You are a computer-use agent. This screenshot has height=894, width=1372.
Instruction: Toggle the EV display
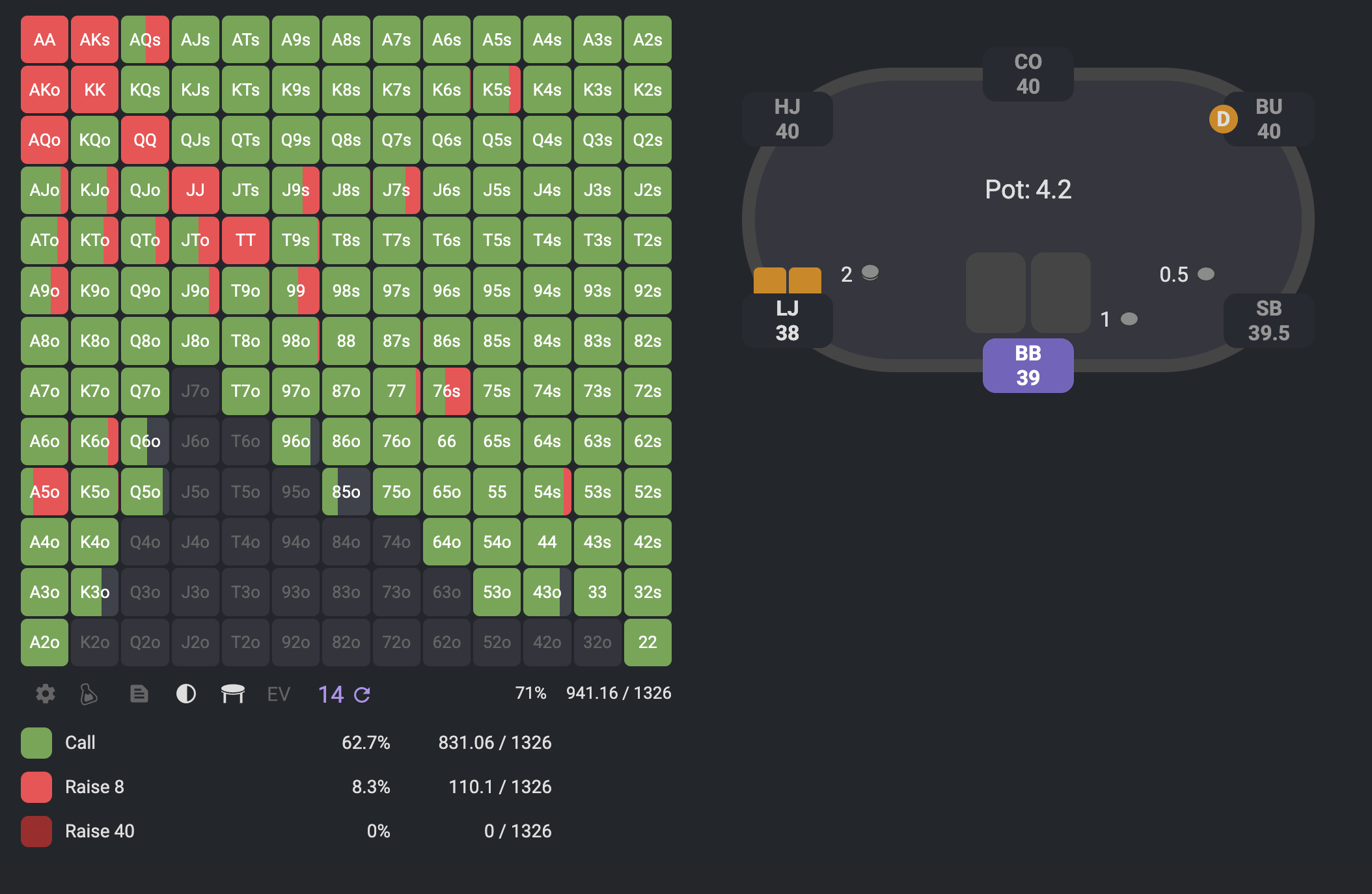(279, 694)
